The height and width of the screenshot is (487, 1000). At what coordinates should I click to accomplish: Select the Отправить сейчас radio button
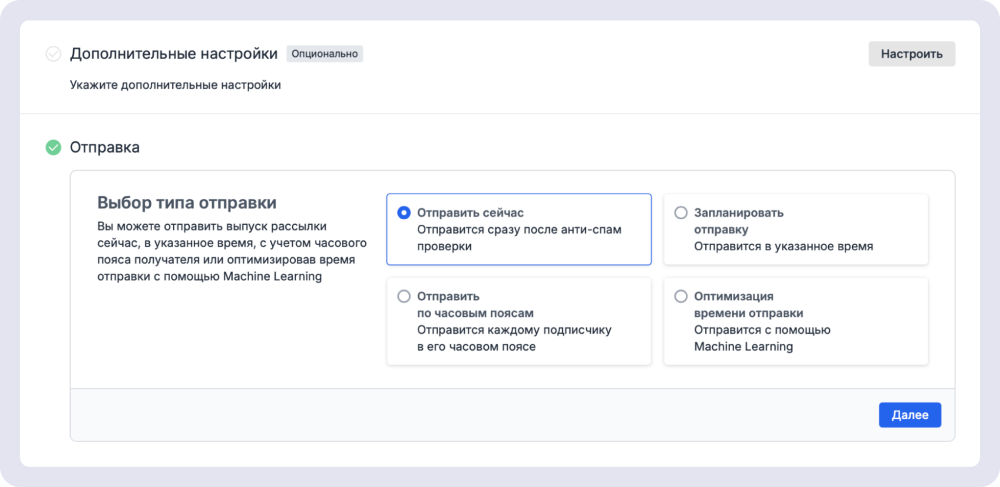tap(404, 213)
